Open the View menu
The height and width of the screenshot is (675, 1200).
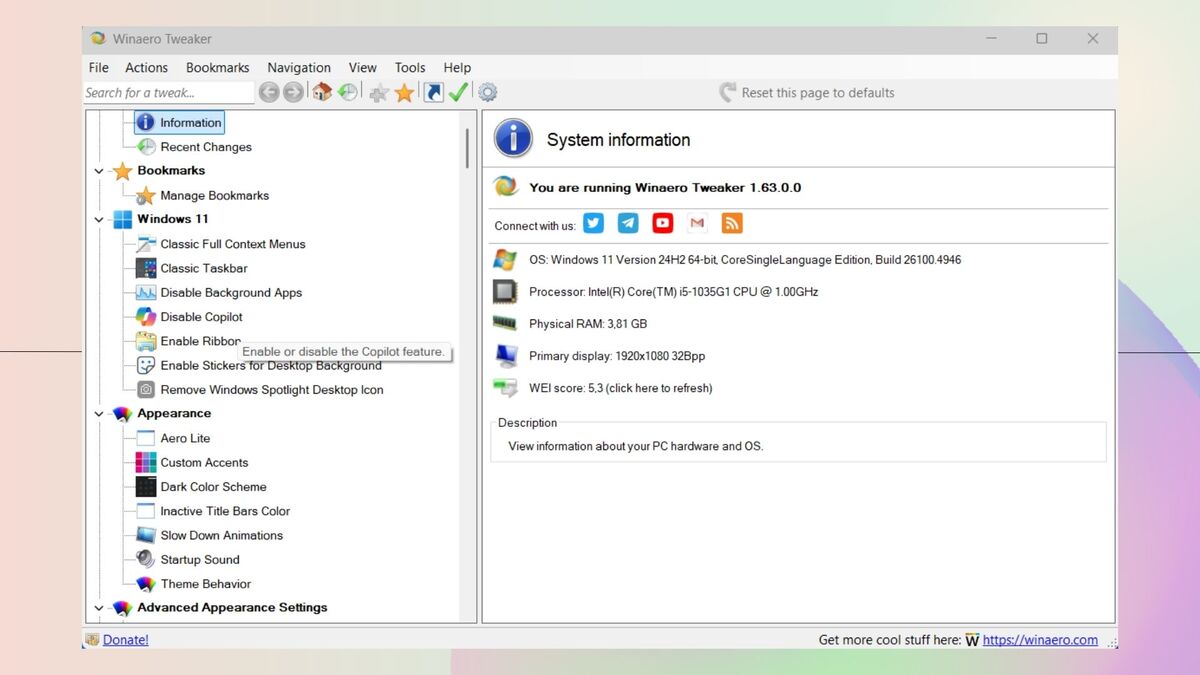click(362, 67)
